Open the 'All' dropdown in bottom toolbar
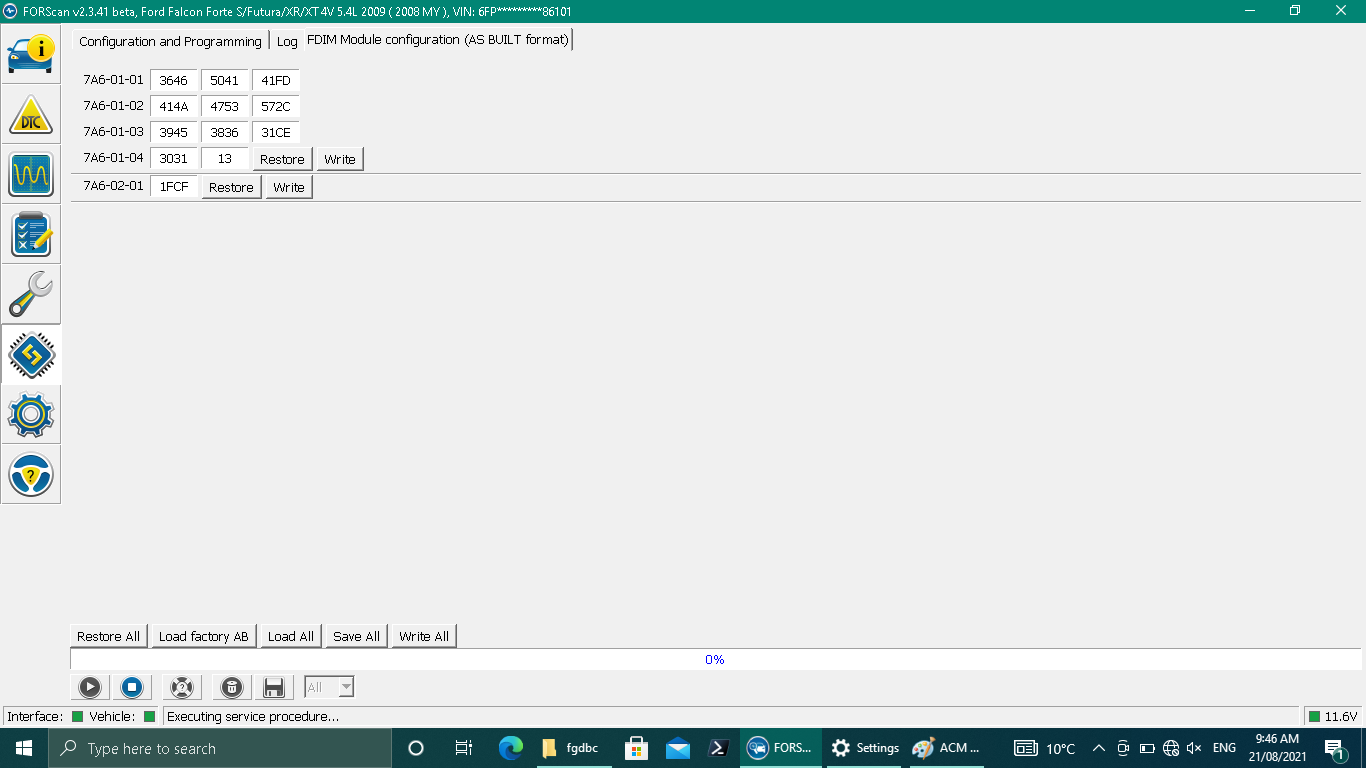Screen dimensions: 1366x768 click(x=329, y=687)
